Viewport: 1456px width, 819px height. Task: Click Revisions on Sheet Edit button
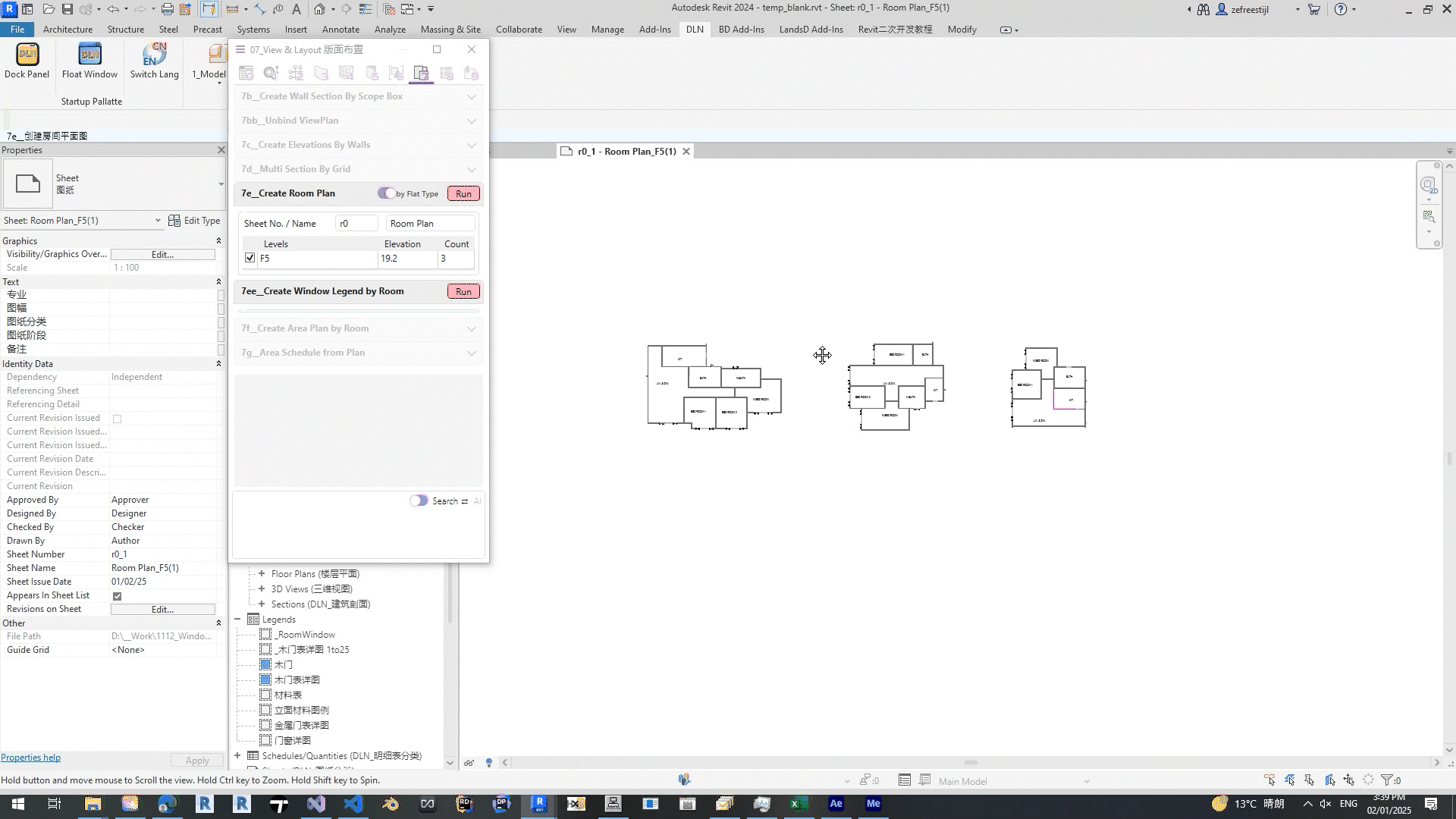pyautogui.click(x=162, y=609)
